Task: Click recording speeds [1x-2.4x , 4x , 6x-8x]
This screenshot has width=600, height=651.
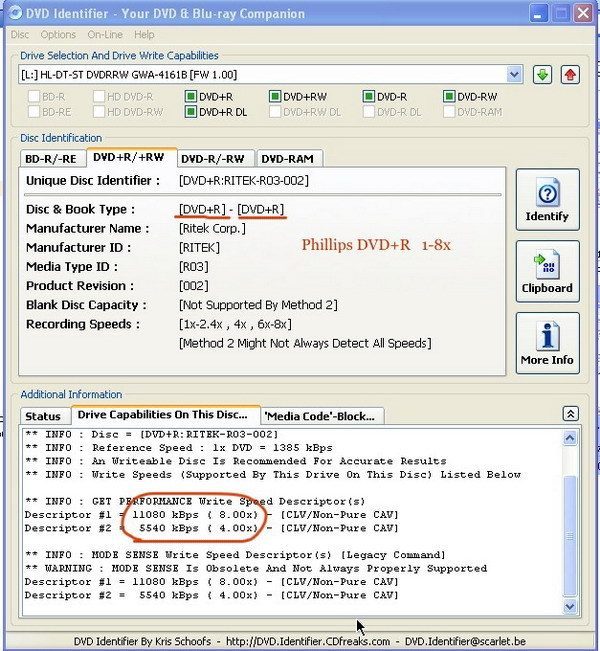Action: [x=235, y=324]
